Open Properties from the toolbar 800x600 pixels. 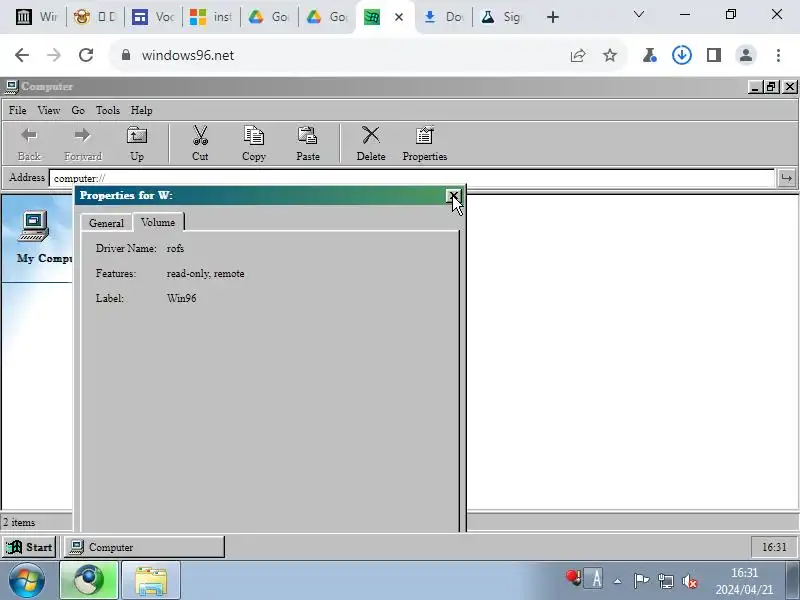click(x=424, y=143)
